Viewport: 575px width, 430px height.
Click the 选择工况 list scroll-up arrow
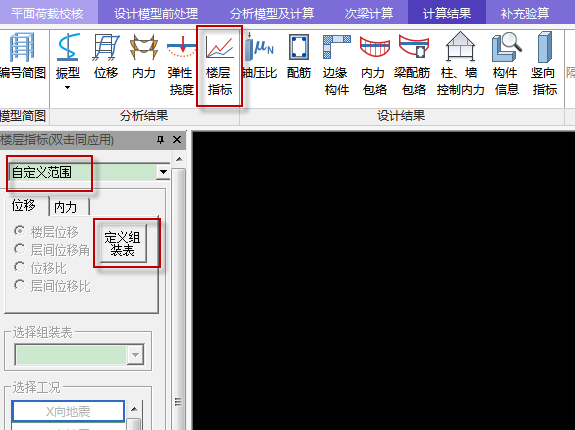tap(134, 409)
